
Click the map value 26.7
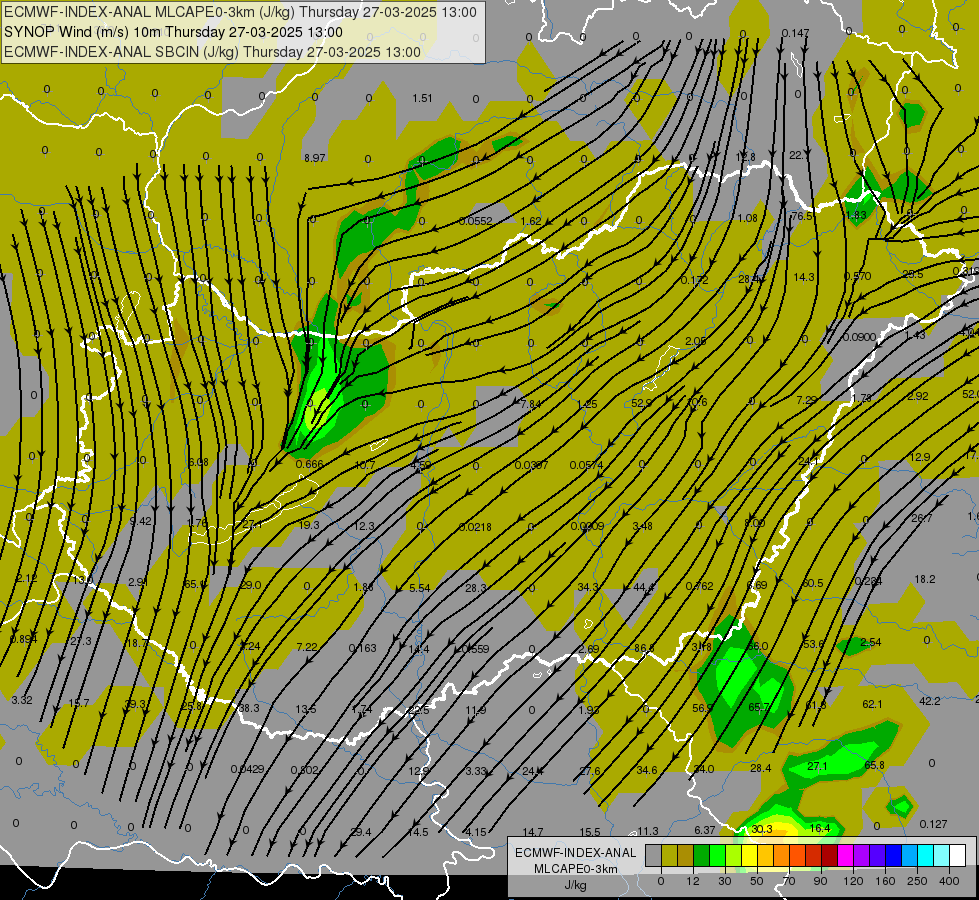pyautogui.click(x=922, y=518)
